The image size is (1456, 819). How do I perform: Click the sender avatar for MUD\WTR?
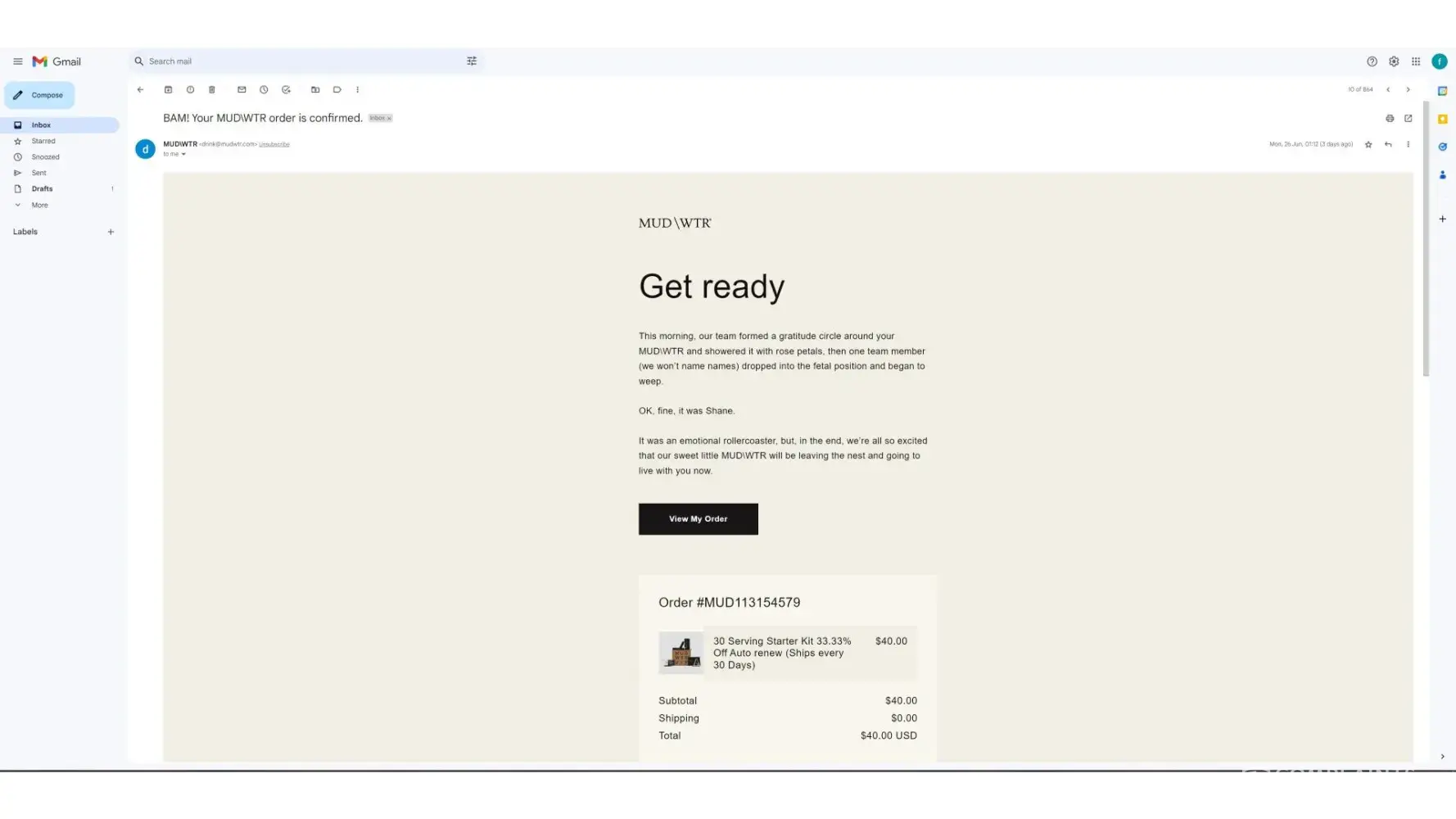pyautogui.click(x=145, y=149)
